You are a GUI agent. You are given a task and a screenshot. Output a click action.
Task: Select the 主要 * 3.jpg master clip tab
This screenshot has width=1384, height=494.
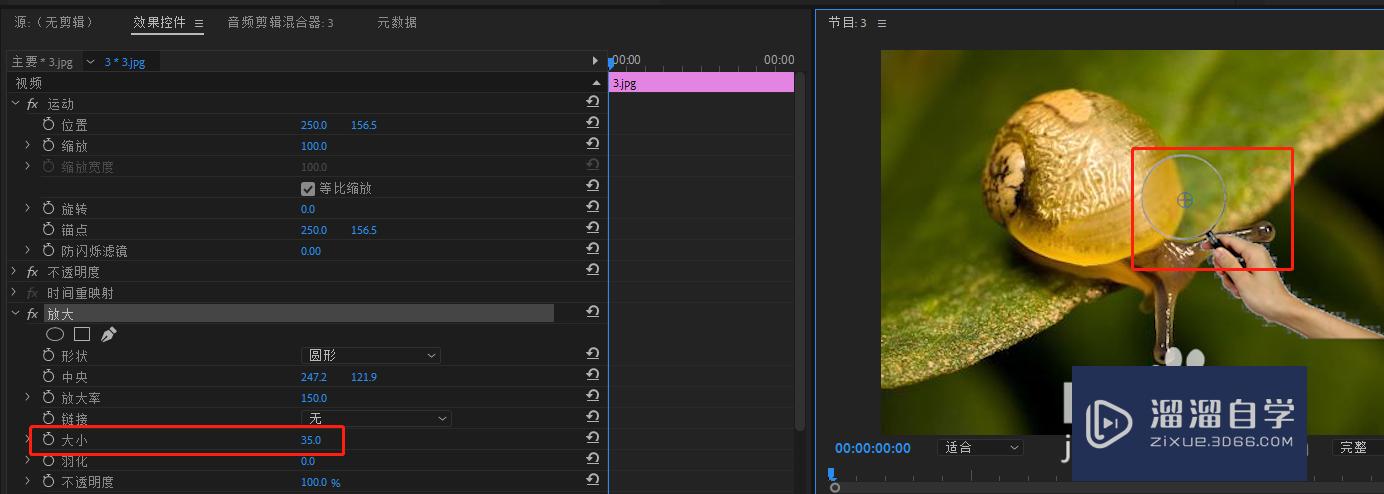42,62
